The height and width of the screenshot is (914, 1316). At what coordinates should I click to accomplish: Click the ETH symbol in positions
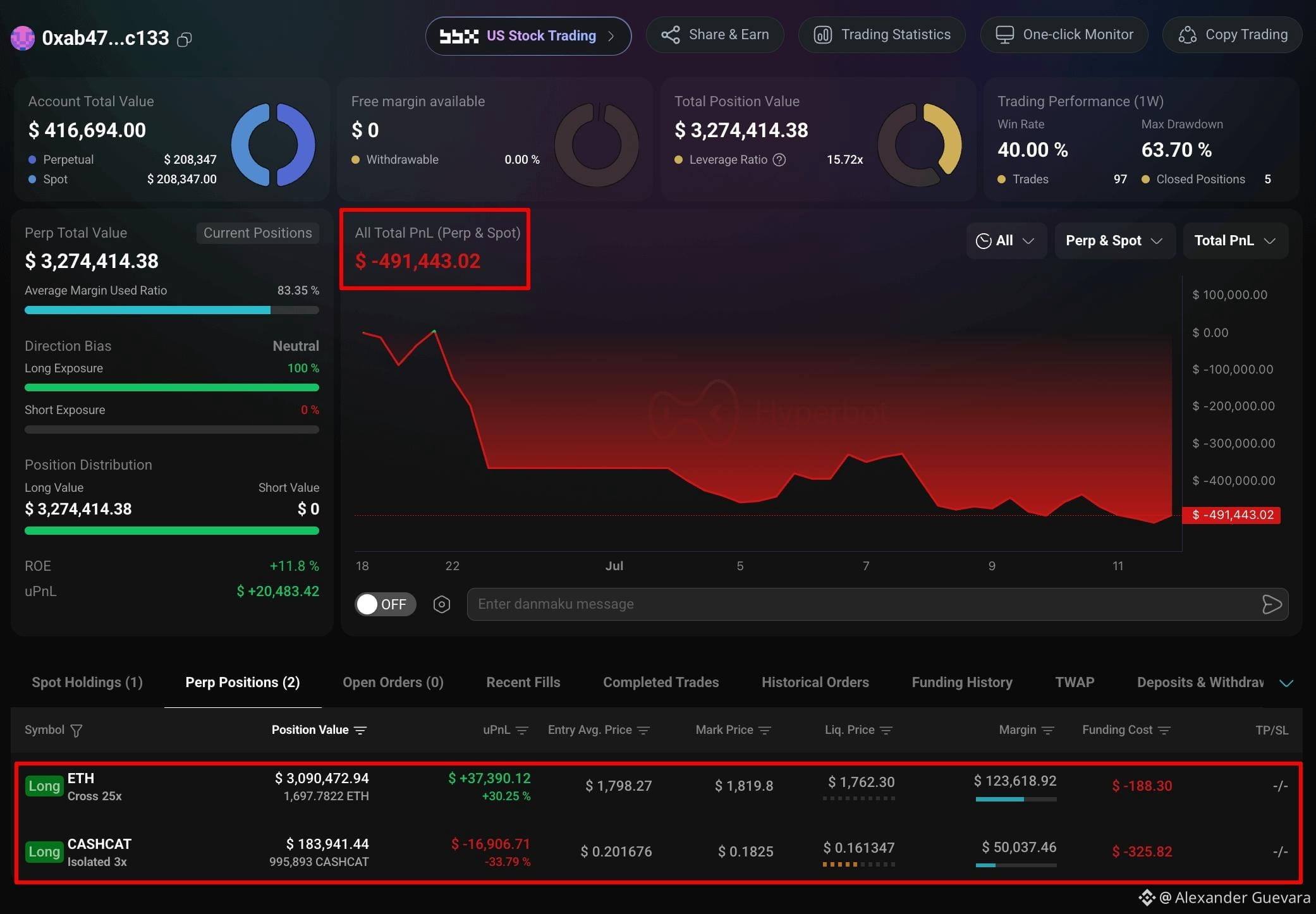tap(81, 779)
